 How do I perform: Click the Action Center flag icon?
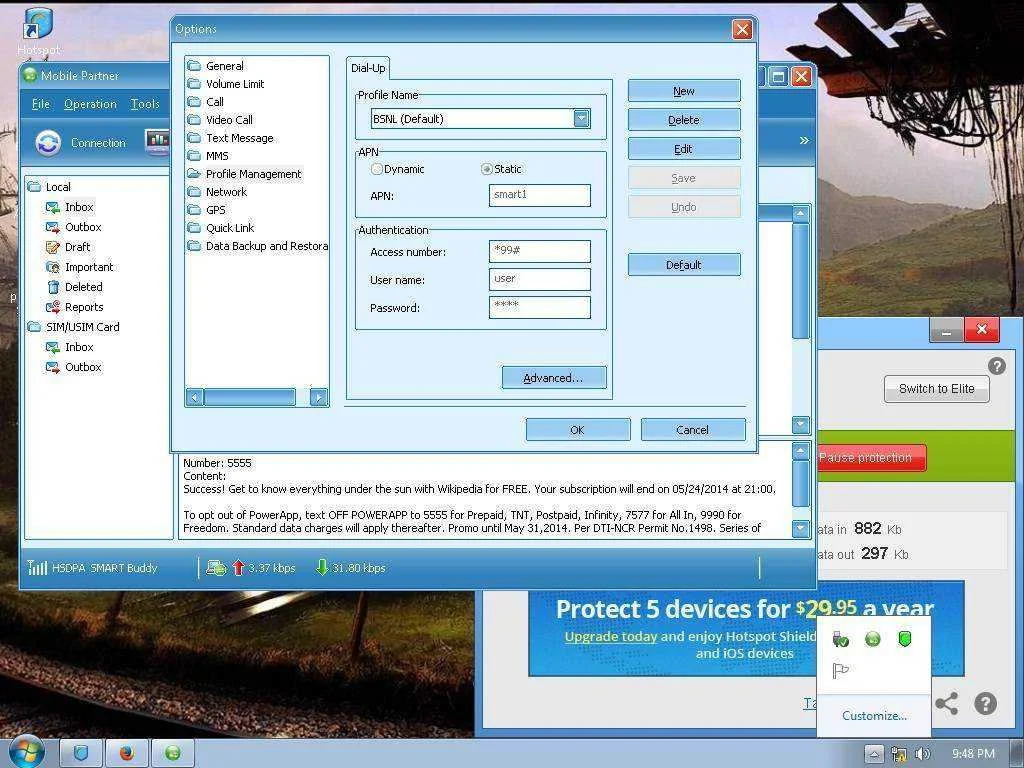pyautogui.click(x=840, y=671)
